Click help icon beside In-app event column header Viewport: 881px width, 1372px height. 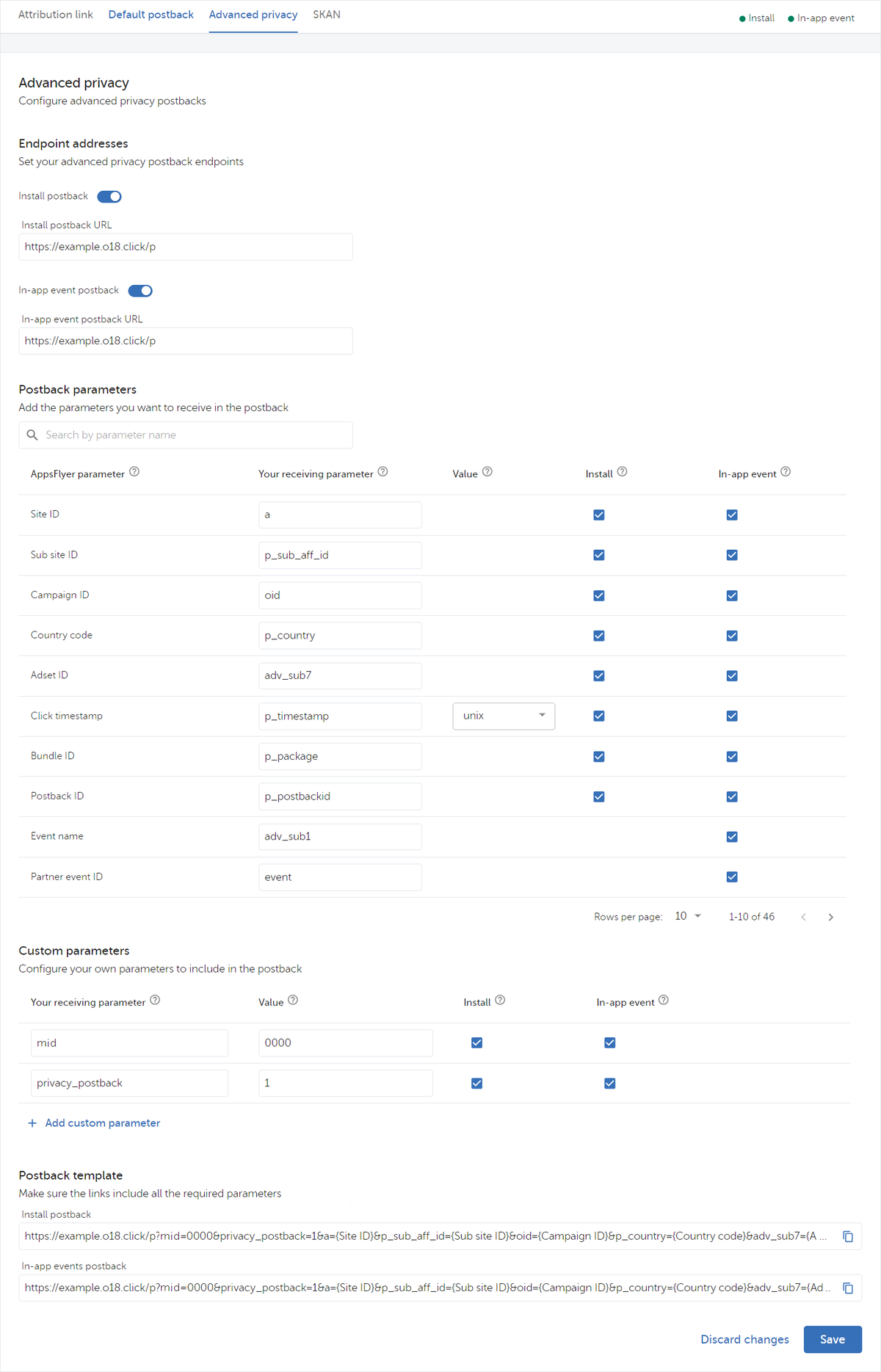(786, 472)
